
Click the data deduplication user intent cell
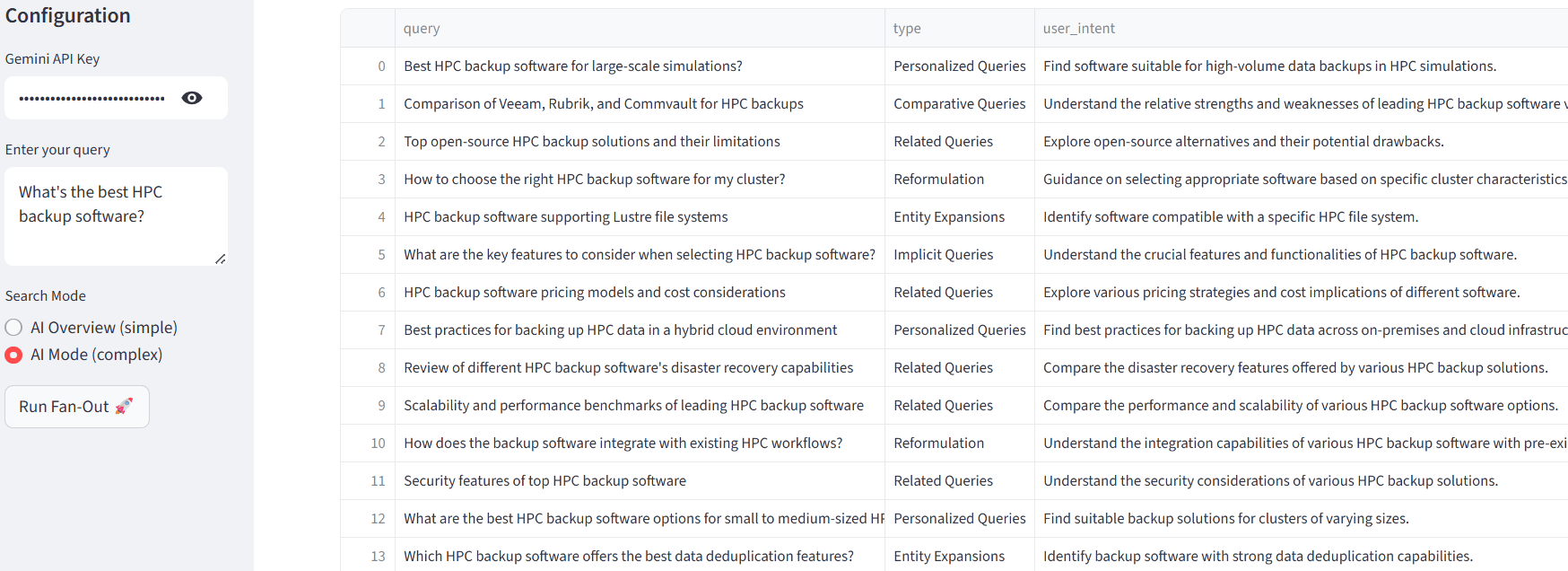tap(1257, 557)
